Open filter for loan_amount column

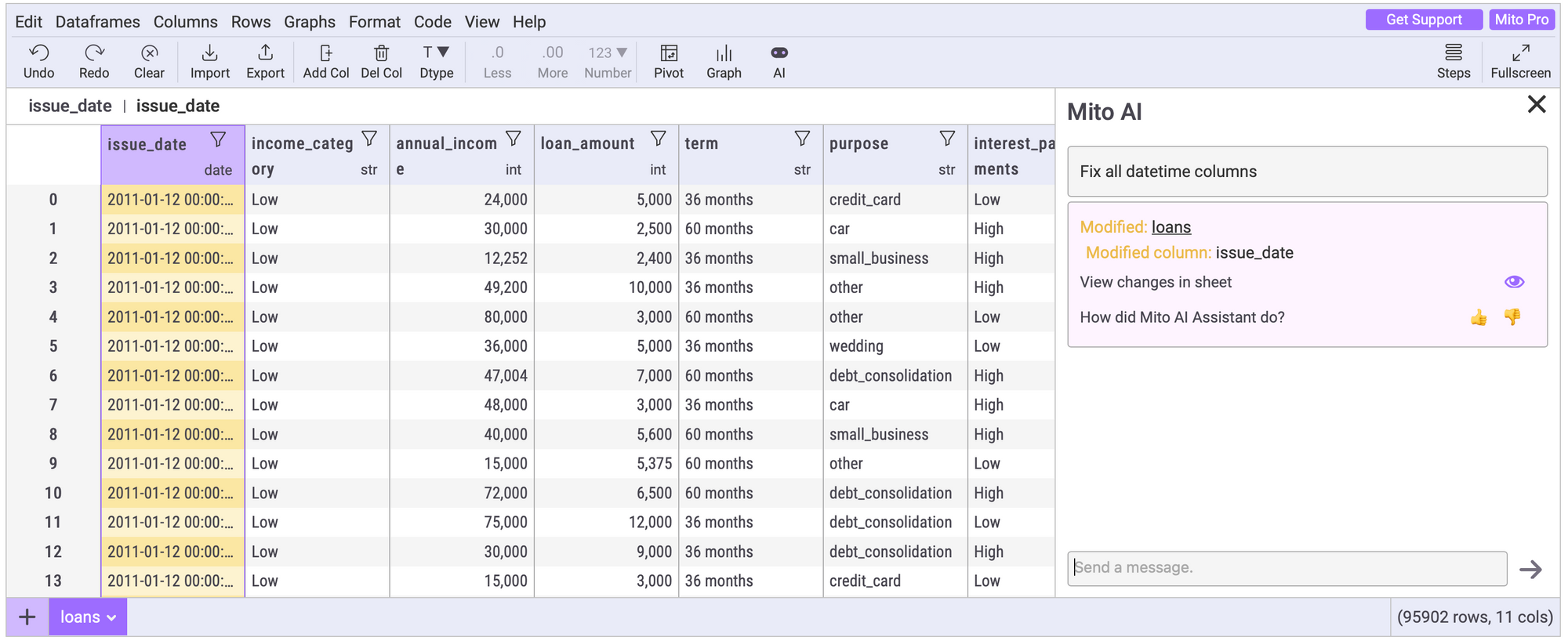pos(659,139)
